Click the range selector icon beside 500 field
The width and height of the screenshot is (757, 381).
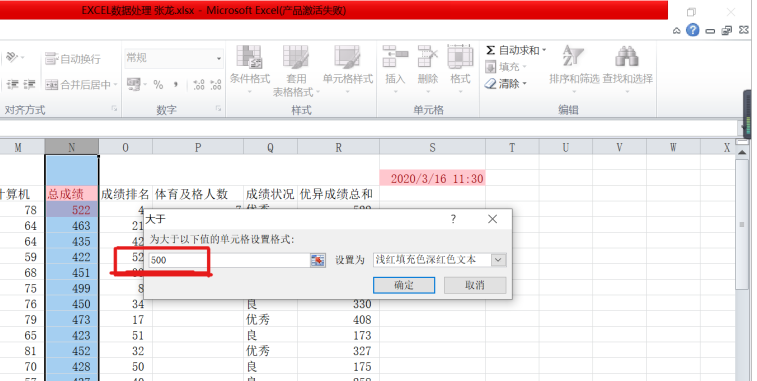point(318,260)
